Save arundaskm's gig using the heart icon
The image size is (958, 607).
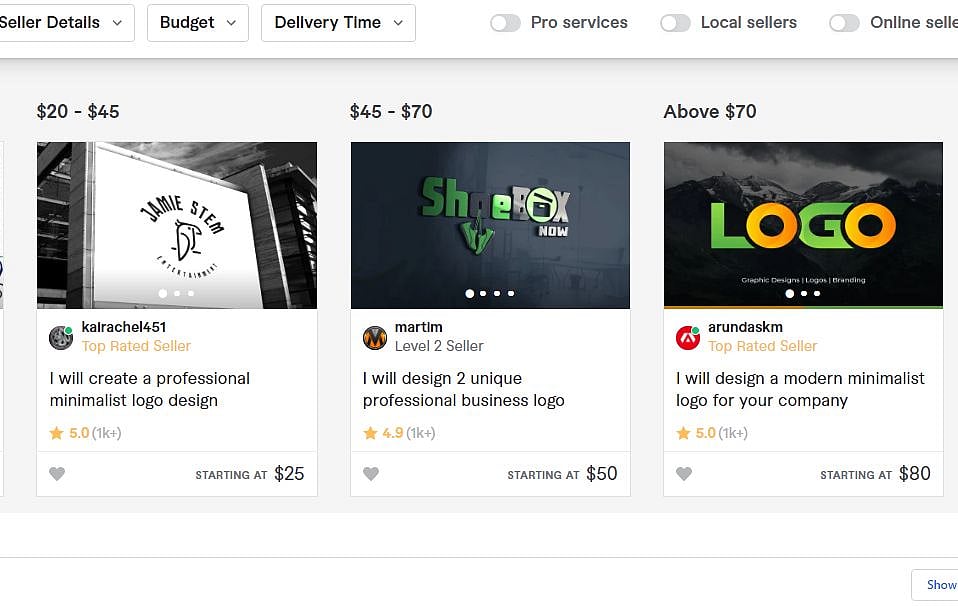pyautogui.click(x=684, y=474)
